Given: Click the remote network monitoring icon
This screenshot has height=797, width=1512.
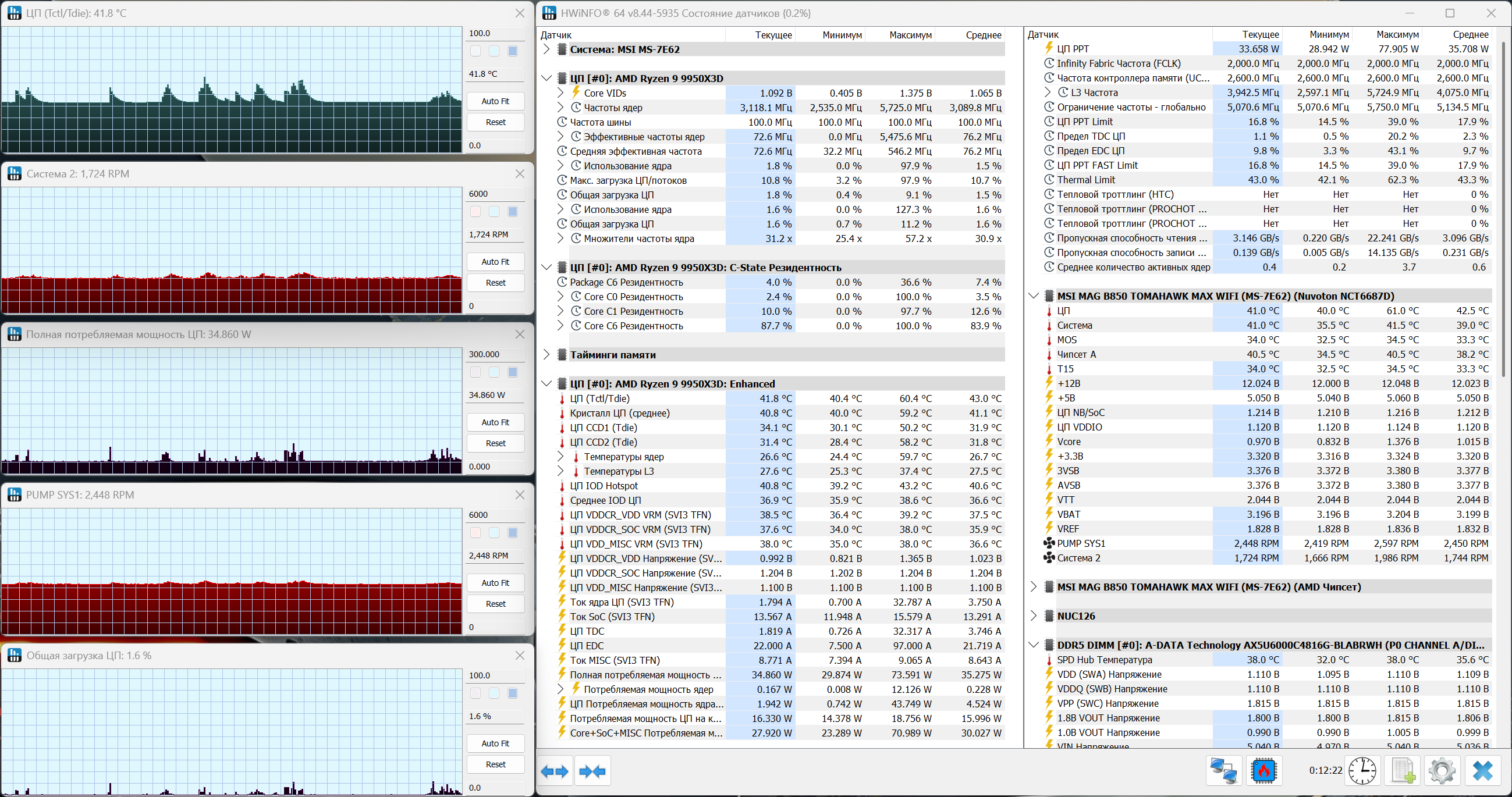Looking at the screenshot, I should (1224, 770).
